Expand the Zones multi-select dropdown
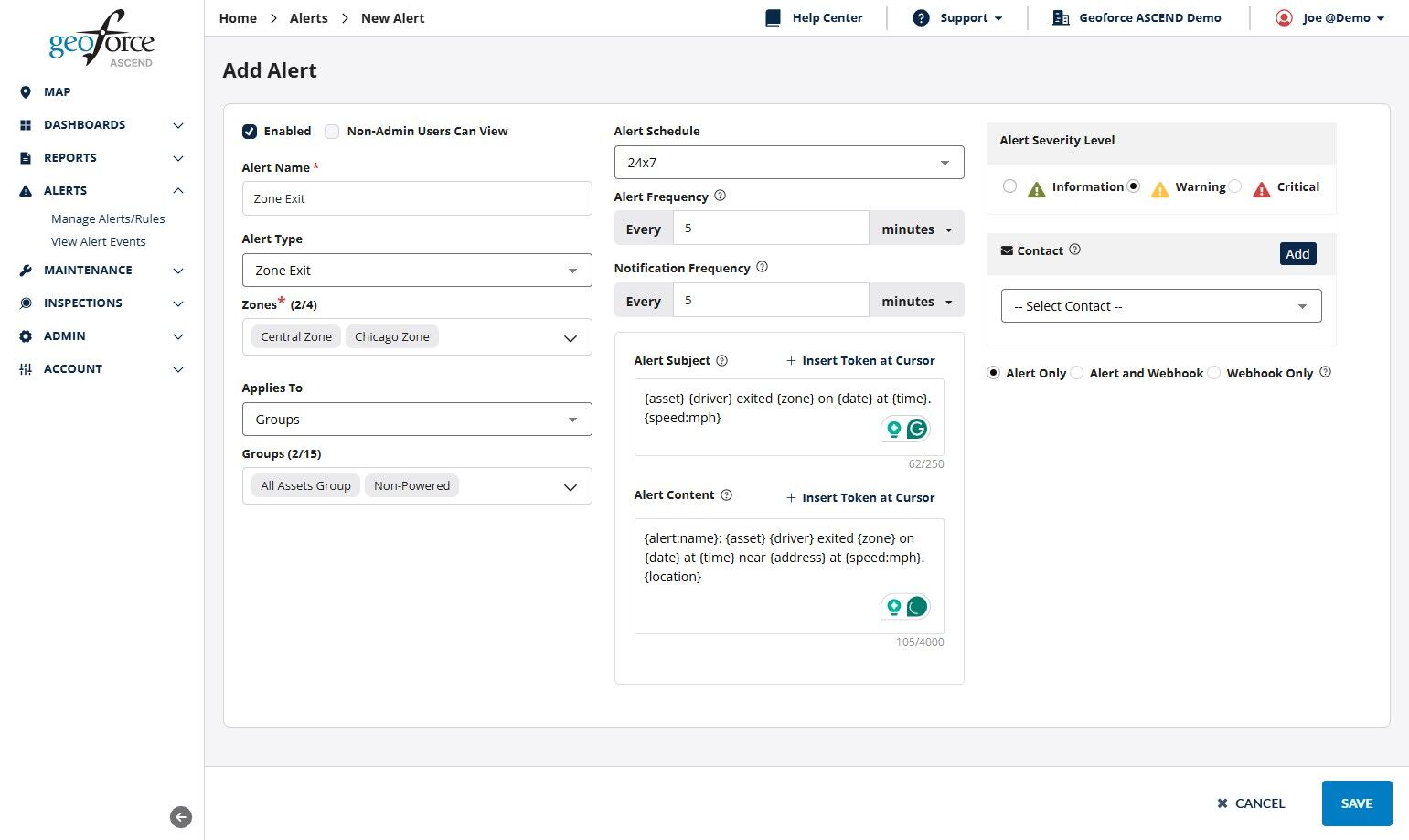This screenshot has height=840, width=1409. [417, 337]
